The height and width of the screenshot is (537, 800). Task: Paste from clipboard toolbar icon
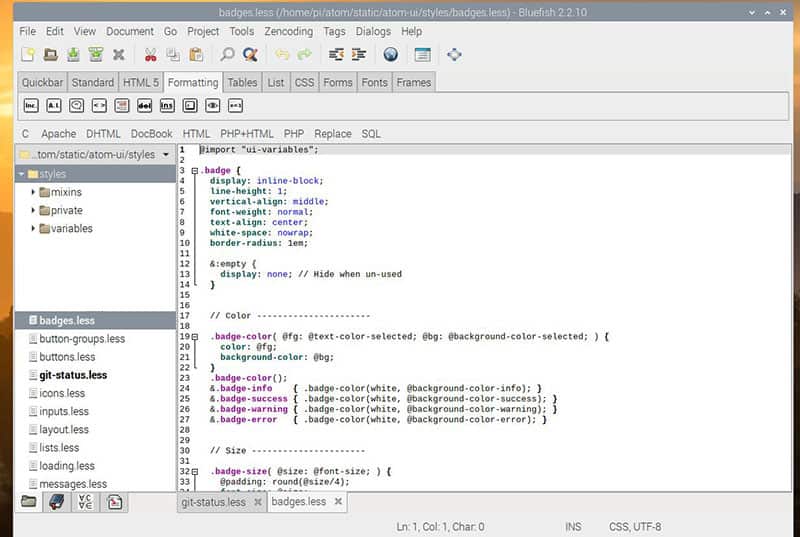[196, 55]
